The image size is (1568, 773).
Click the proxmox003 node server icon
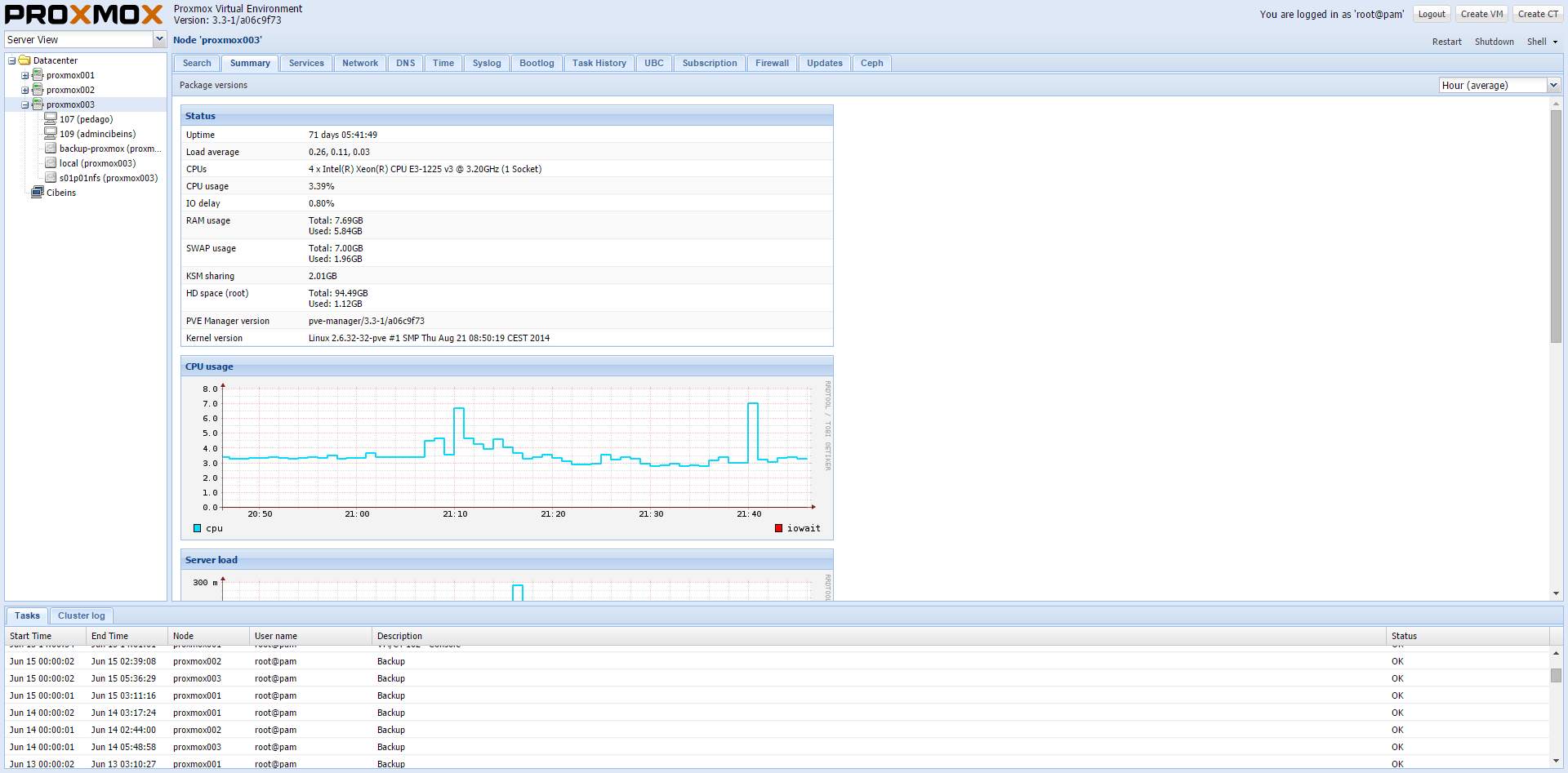click(38, 104)
